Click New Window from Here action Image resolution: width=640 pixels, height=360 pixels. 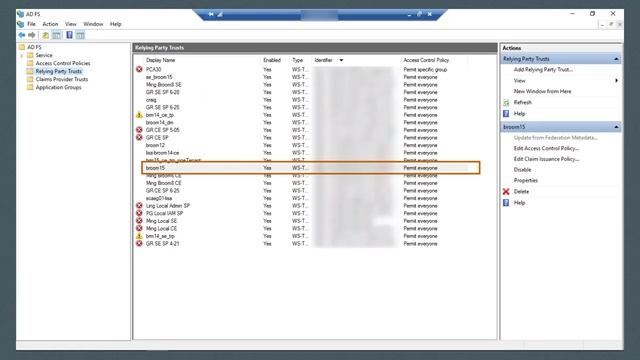pyautogui.click(x=542, y=91)
